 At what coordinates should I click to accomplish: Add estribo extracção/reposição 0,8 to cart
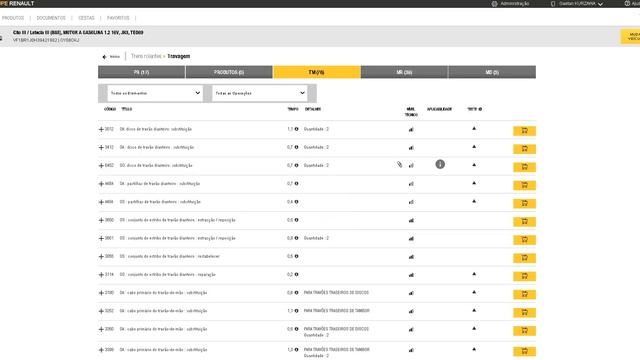pos(524,240)
